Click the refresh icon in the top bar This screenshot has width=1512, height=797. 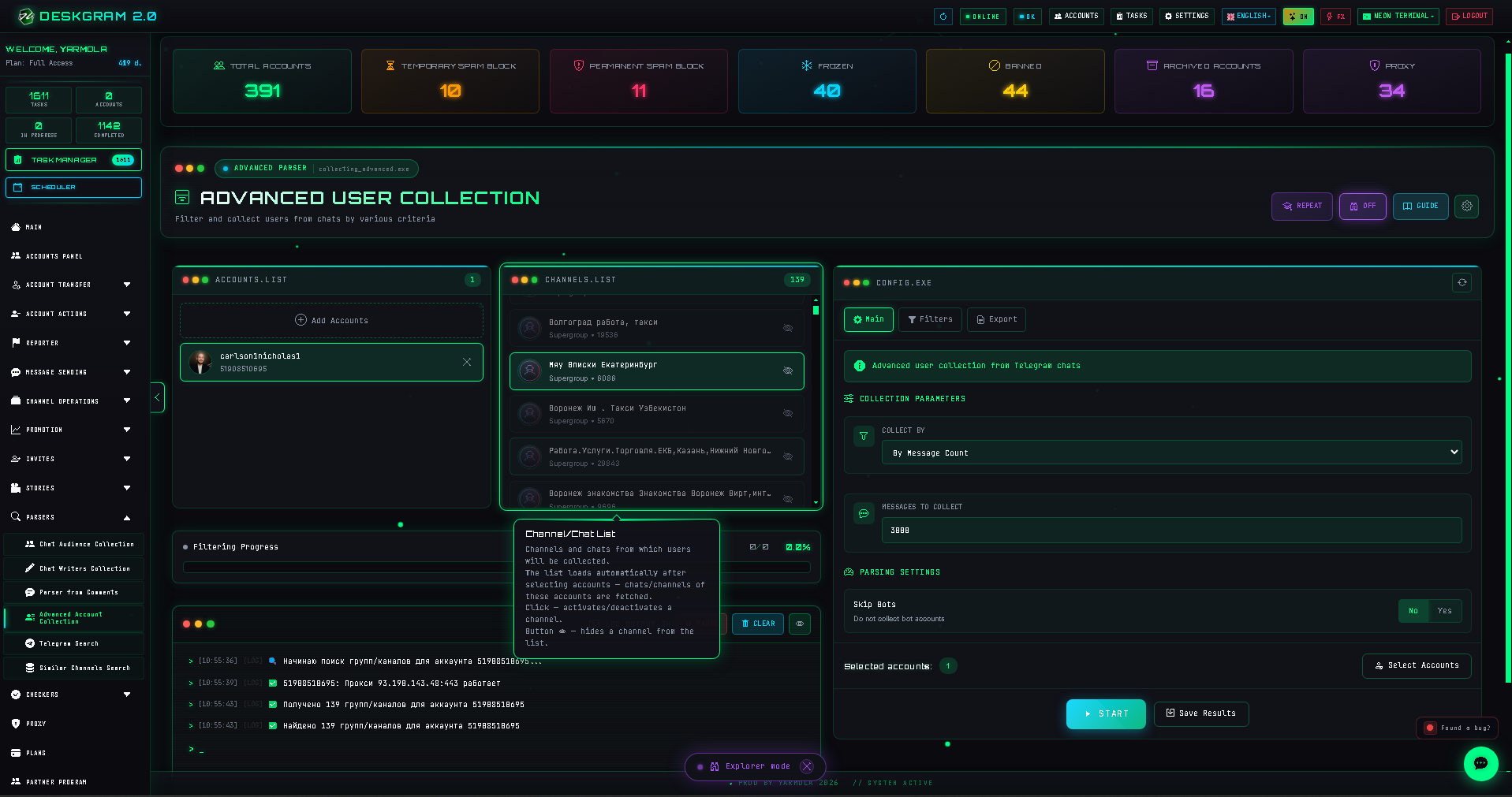tap(943, 16)
